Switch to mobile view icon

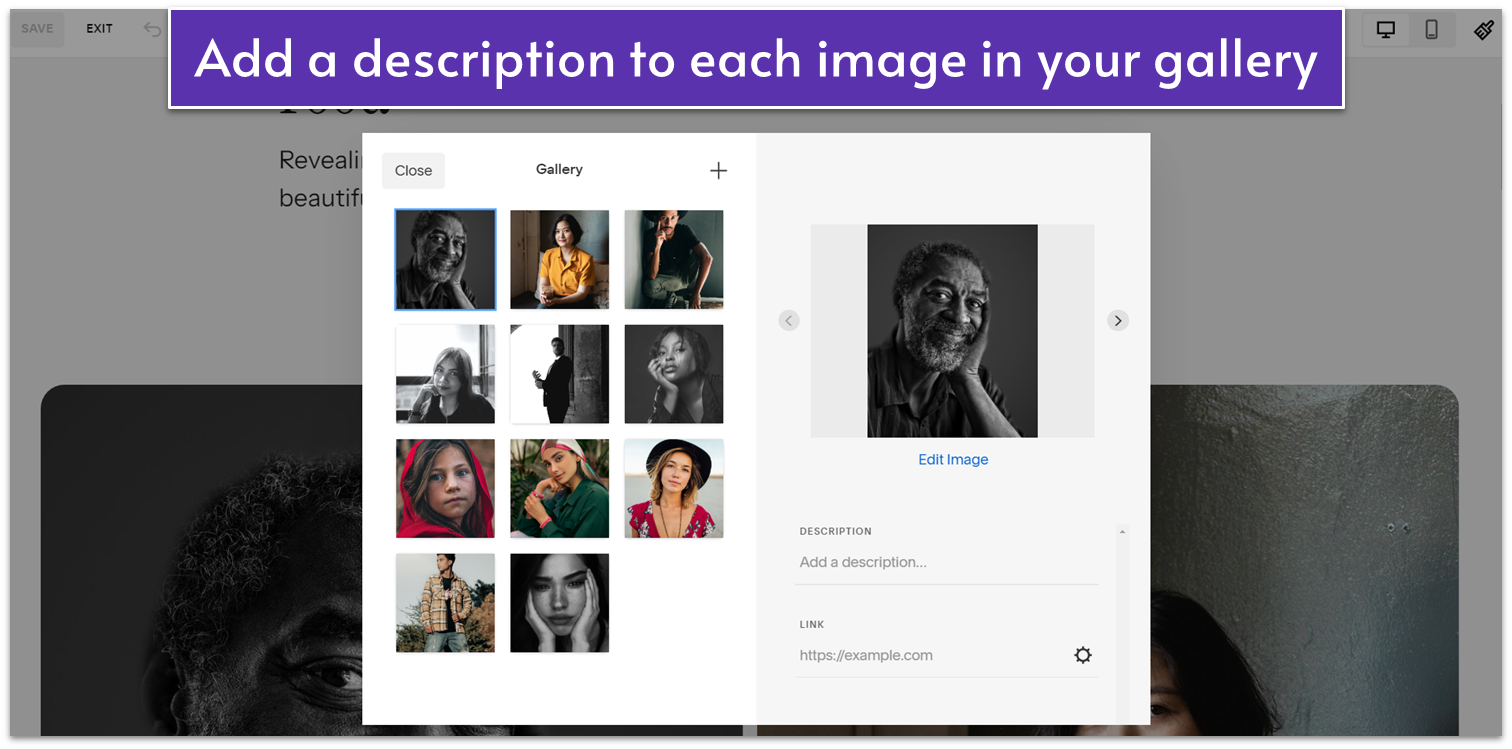click(1432, 29)
